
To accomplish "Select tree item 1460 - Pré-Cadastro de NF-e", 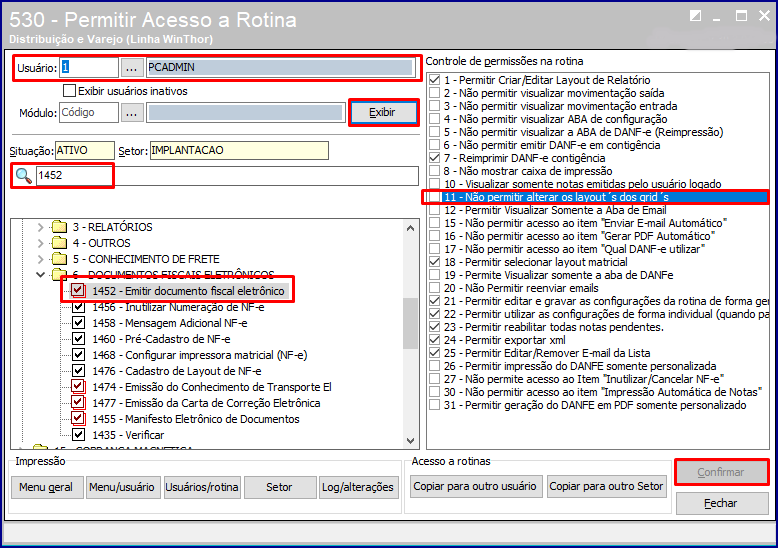I will (x=161, y=339).
